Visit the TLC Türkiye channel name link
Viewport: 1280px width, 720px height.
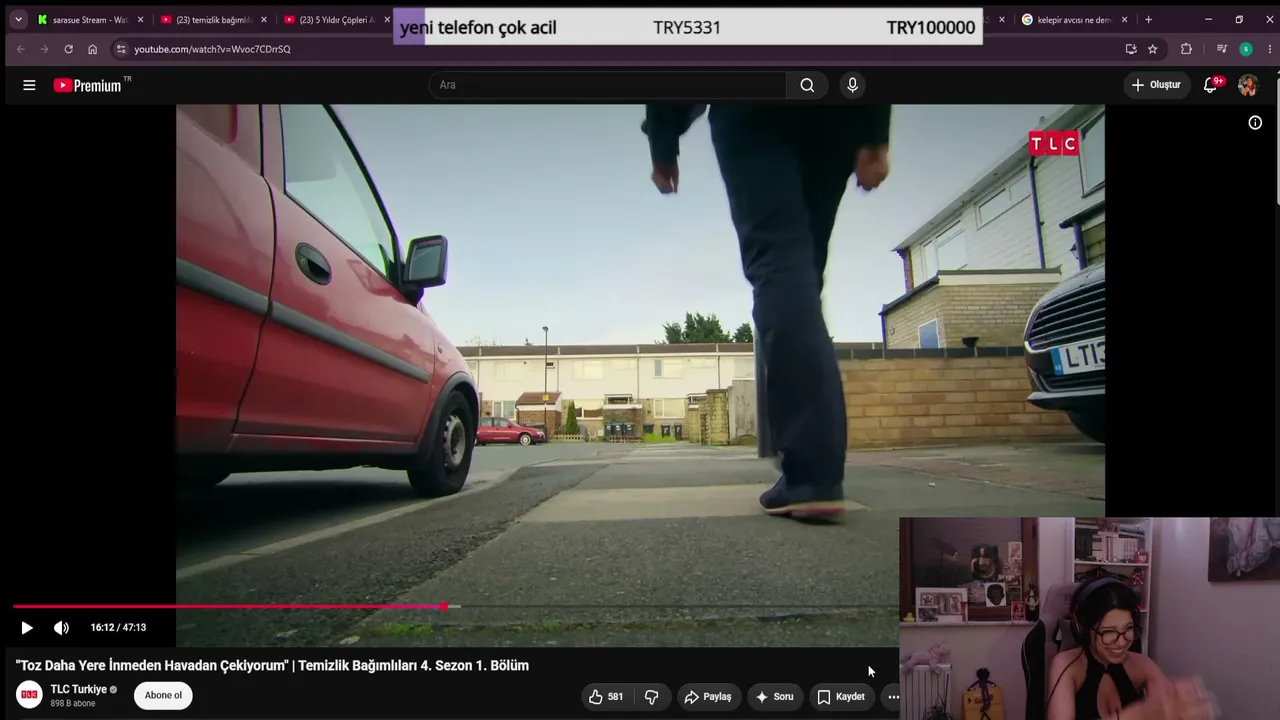[78, 690]
